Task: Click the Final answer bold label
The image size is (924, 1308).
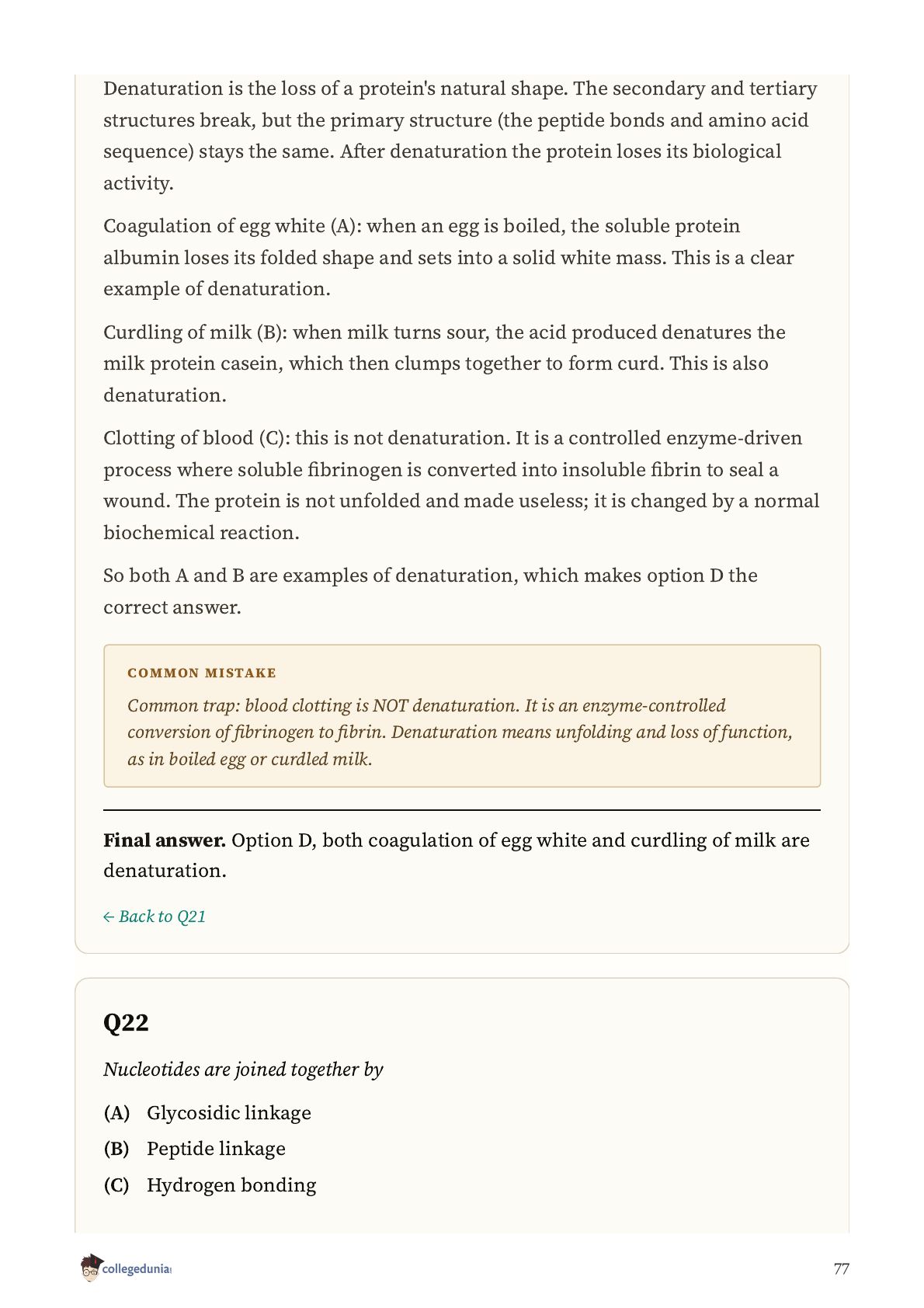Action: 165,840
